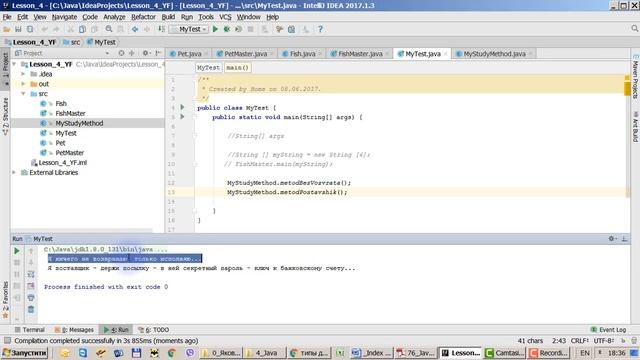The width and height of the screenshot is (640, 360).
Task: Open the UTF-8 encoding selector
Action: pos(604,341)
